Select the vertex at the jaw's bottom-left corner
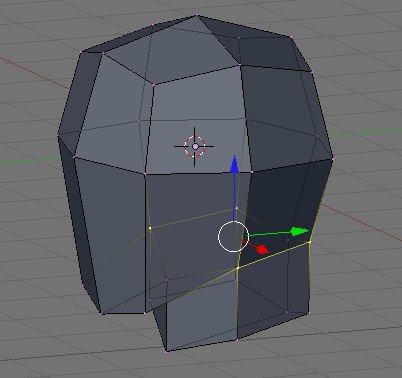402x378 pixels. pyautogui.click(x=101, y=314)
